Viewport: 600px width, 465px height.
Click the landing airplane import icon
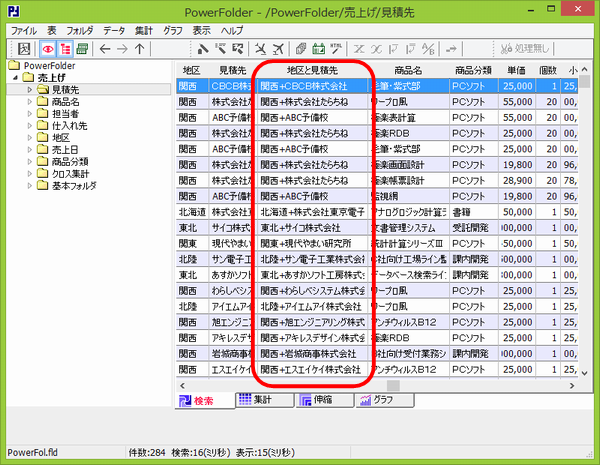pos(261,49)
